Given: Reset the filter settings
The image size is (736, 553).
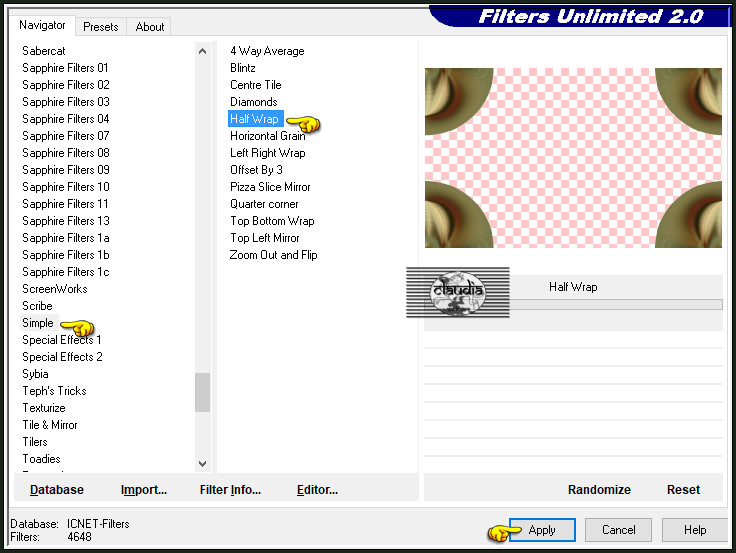Looking at the screenshot, I should tap(683, 490).
